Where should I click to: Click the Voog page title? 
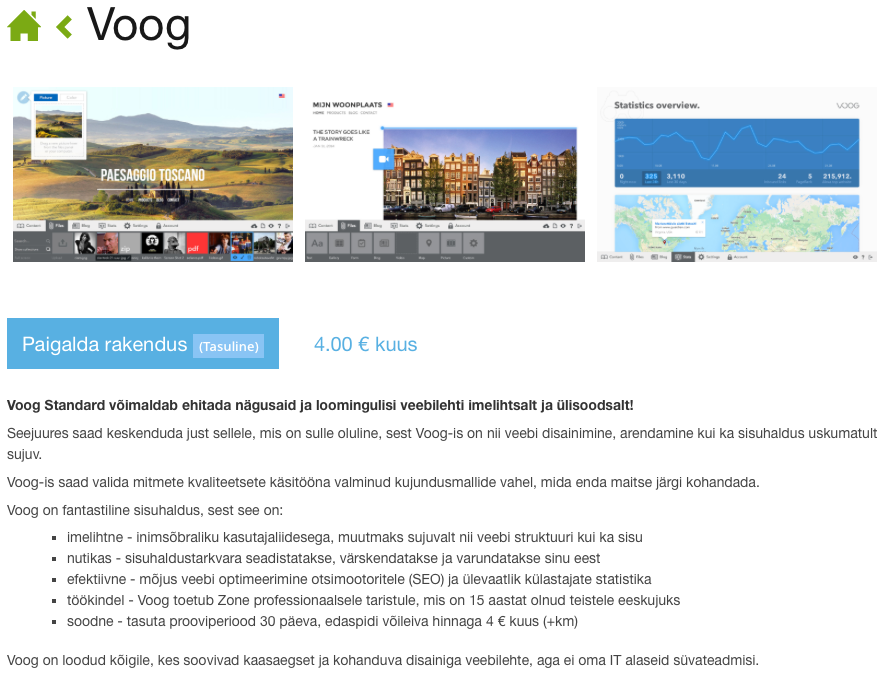(138, 26)
